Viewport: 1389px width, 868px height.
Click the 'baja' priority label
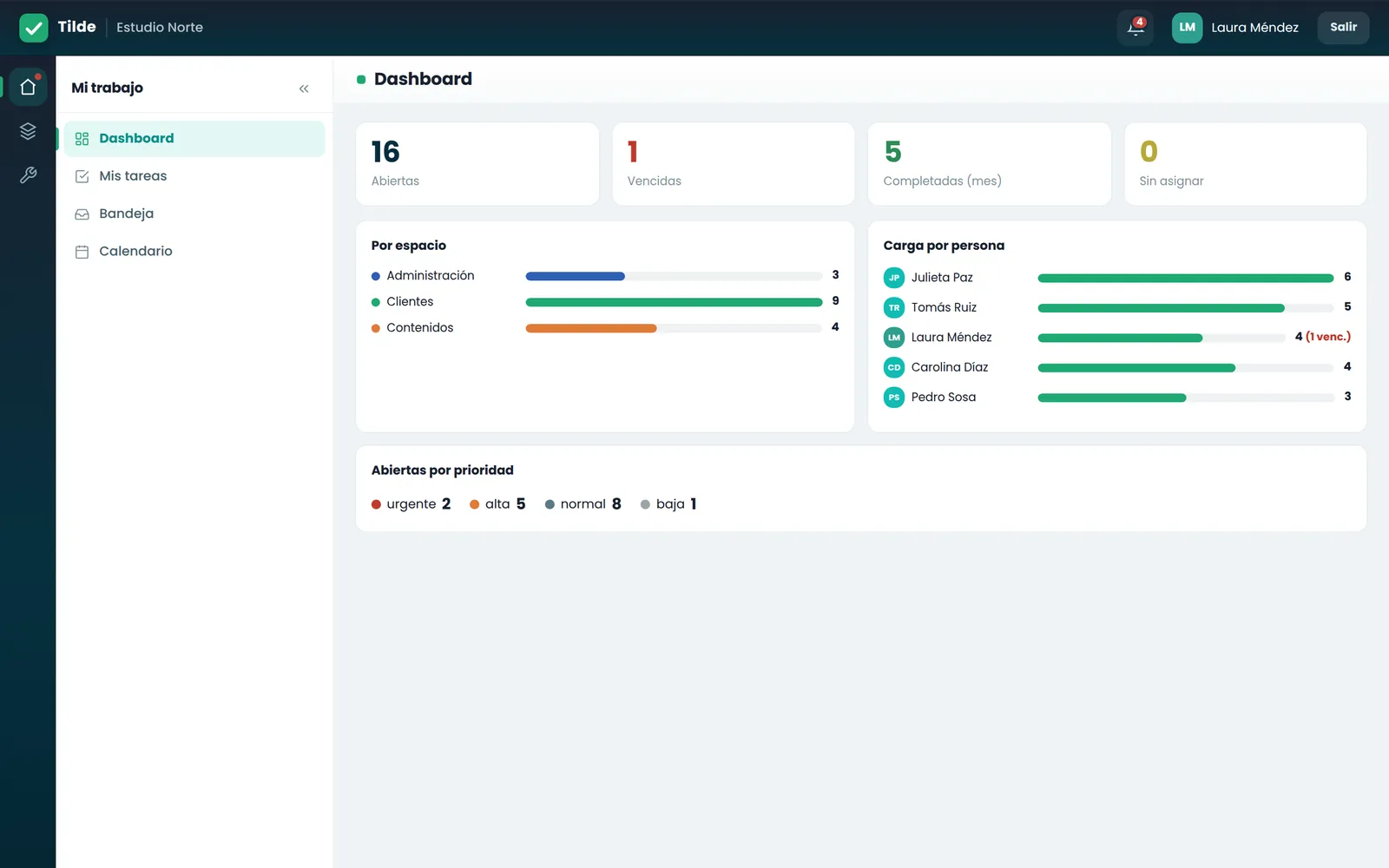670,504
